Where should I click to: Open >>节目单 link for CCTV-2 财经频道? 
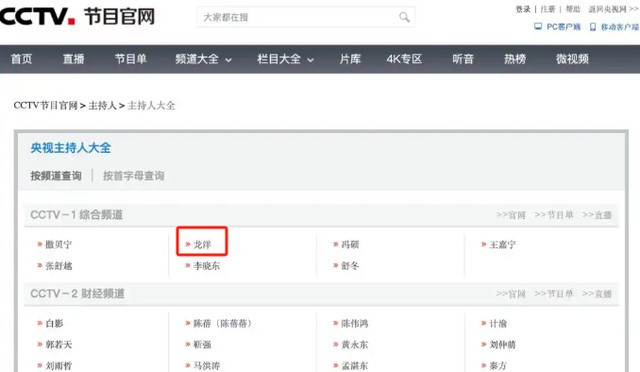(x=554, y=294)
